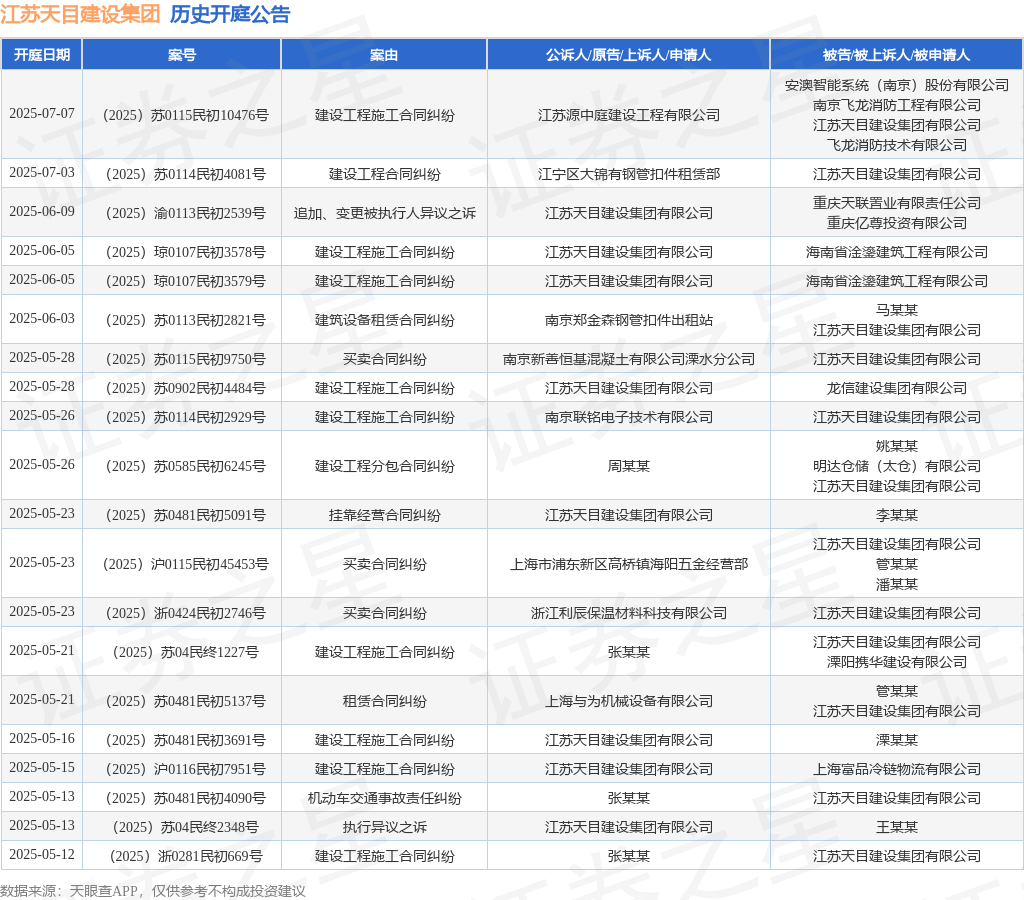Click plaintiff 上海市浦东新区高桥镇海阳五金经营部
The image size is (1024, 900).
[629, 564]
